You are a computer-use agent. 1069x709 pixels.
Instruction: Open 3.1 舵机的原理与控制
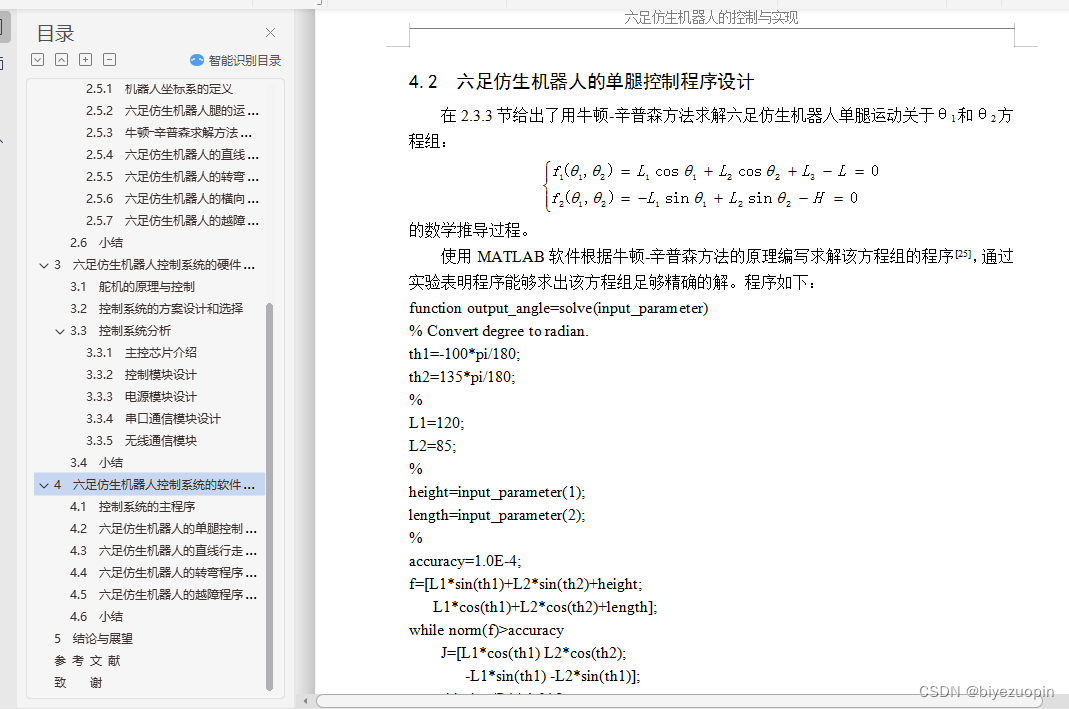pyautogui.click(x=132, y=286)
